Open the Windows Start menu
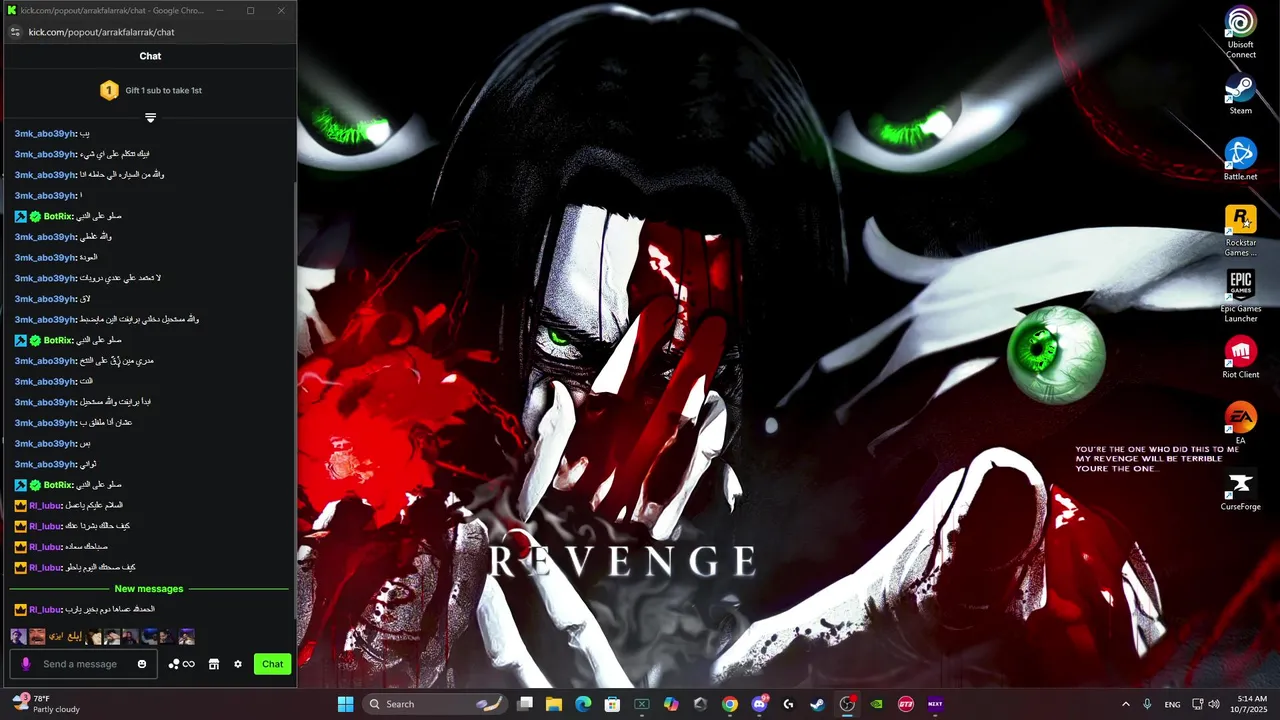Viewport: 1280px width, 720px height. click(345, 704)
